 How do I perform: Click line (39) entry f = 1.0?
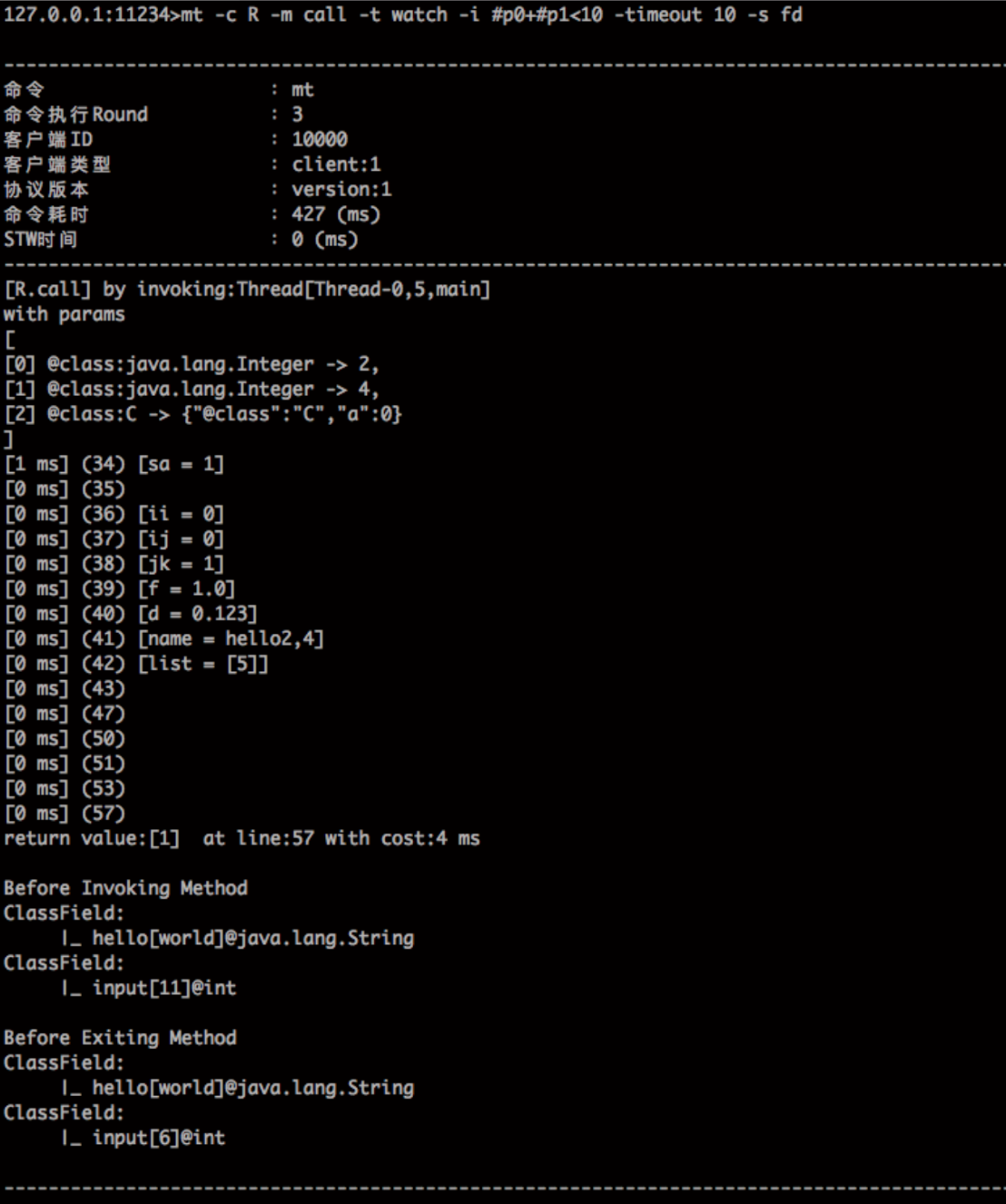click(120, 588)
